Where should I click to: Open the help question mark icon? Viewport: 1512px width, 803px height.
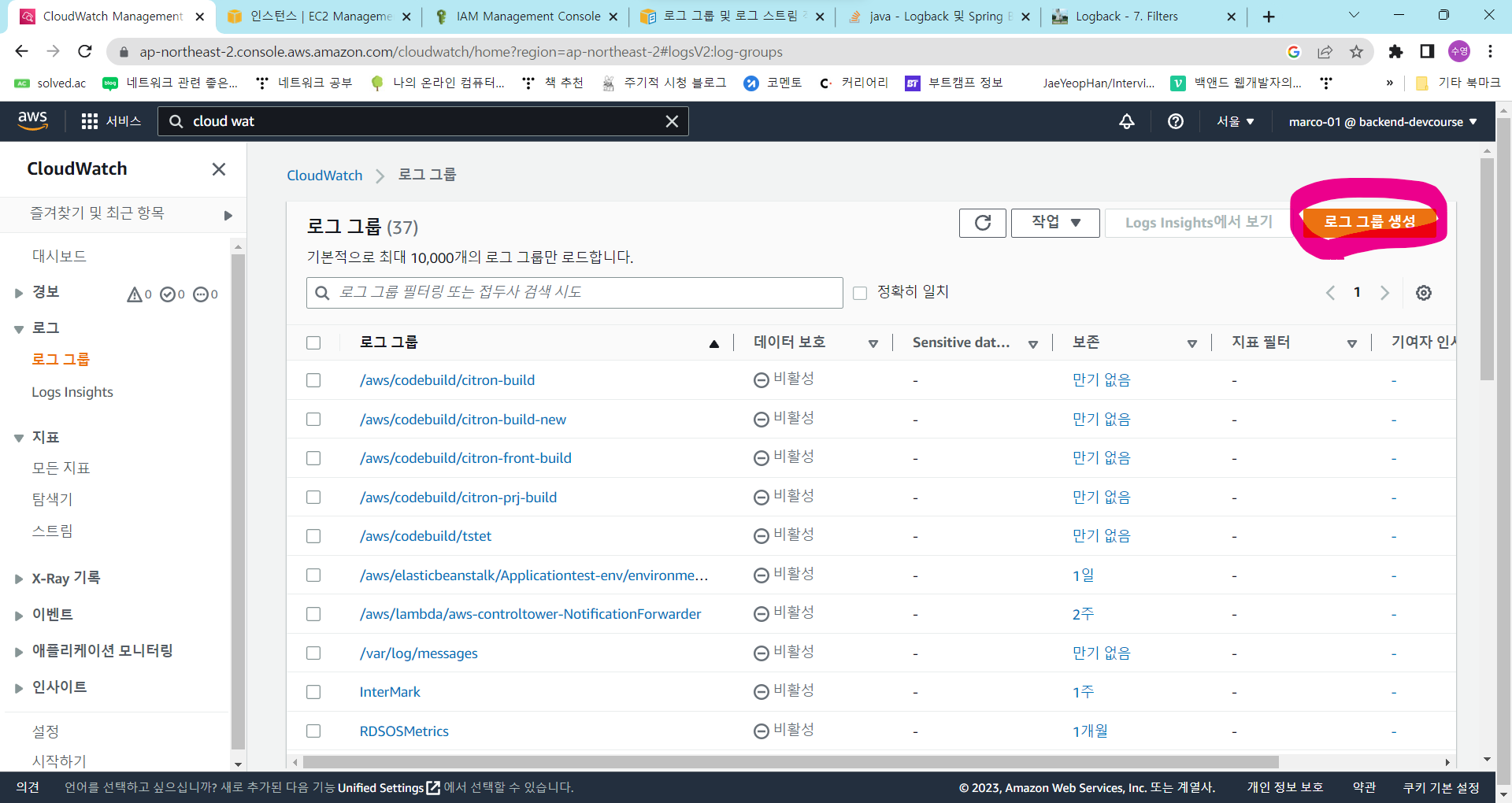1176,121
